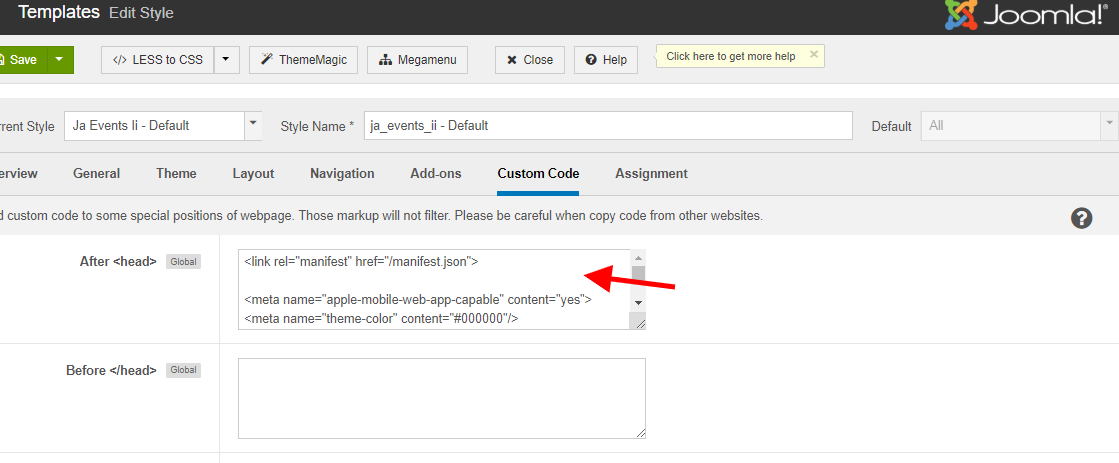1119x463 pixels.
Task: Expand the LESS to CSS dropdown arrow
Action: (227, 60)
